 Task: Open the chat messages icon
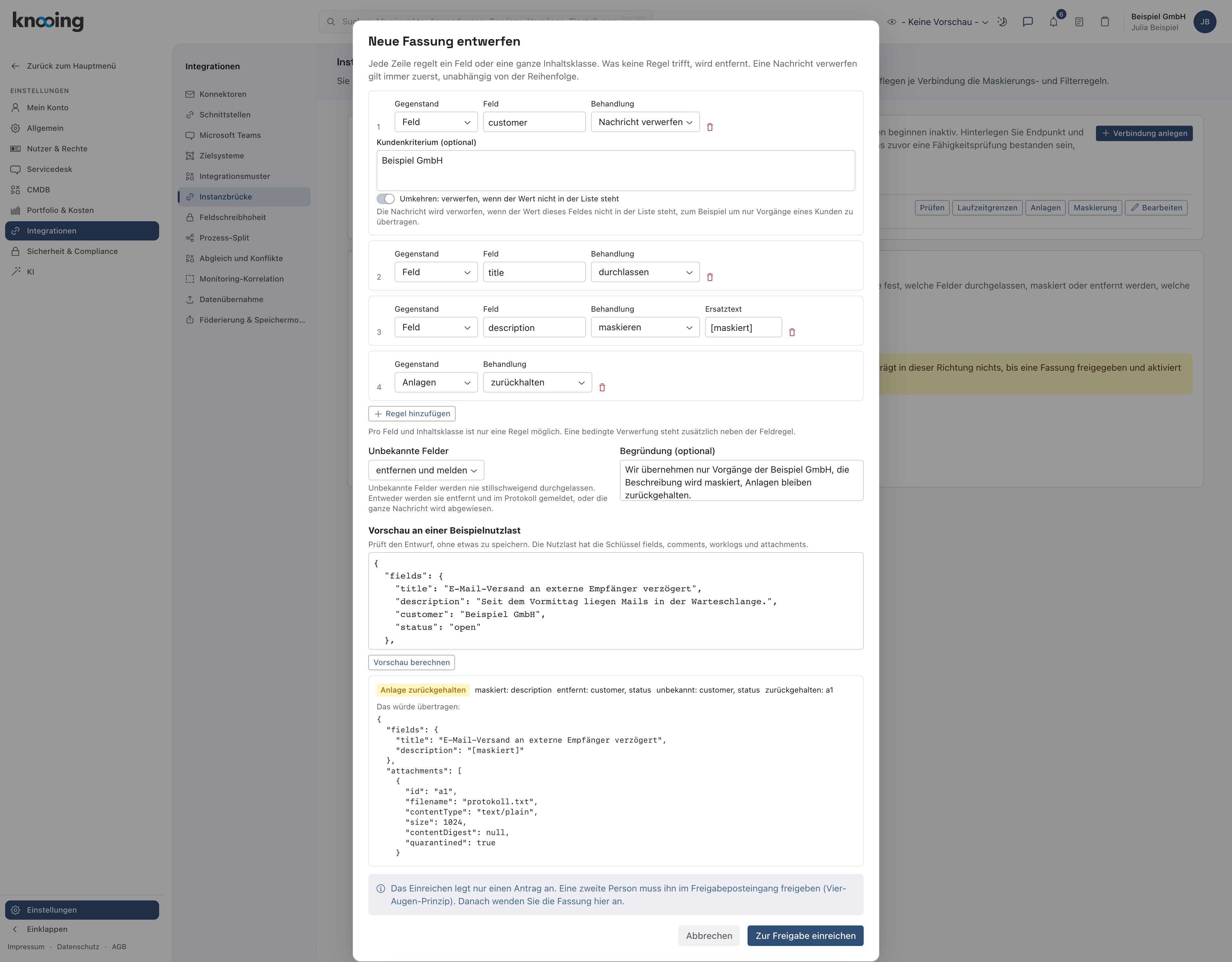[x=1028, y=22]
